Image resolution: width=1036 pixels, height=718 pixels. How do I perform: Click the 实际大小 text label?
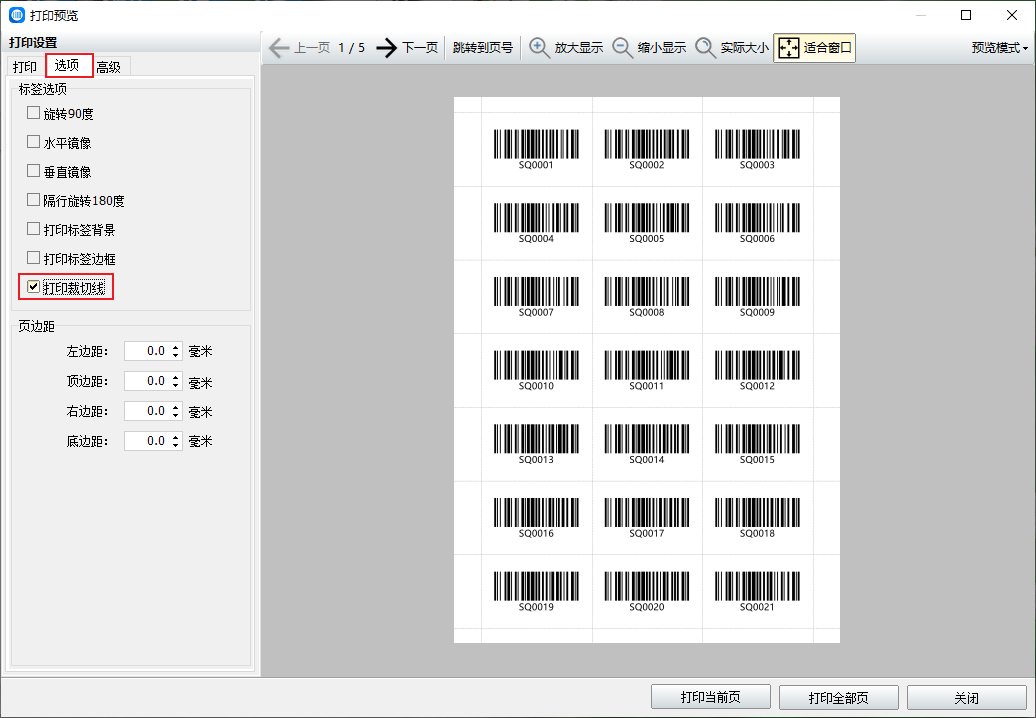tap(745, 48)
